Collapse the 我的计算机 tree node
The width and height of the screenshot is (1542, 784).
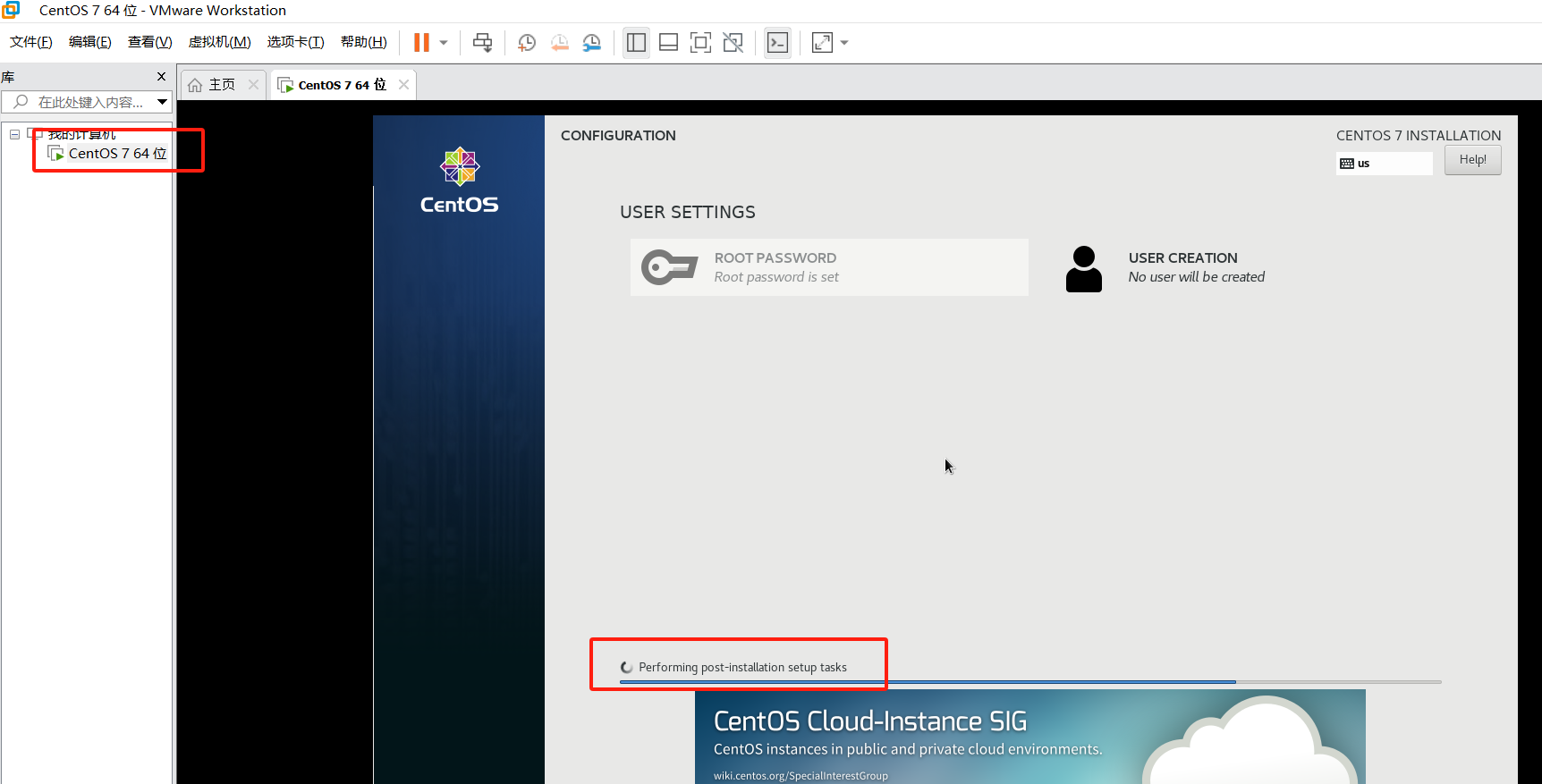point(15,134)
